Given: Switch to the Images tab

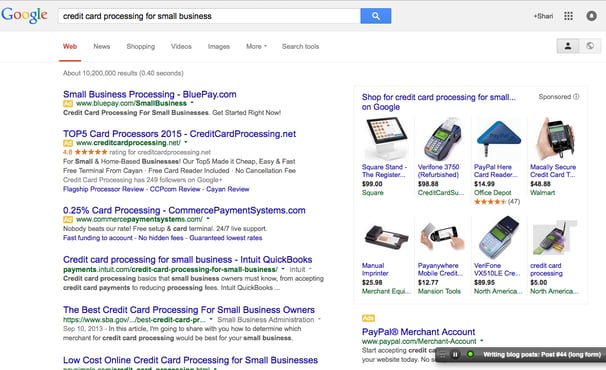Looking at the screenshot, I should pyautogui.click(x=219, y=46).
